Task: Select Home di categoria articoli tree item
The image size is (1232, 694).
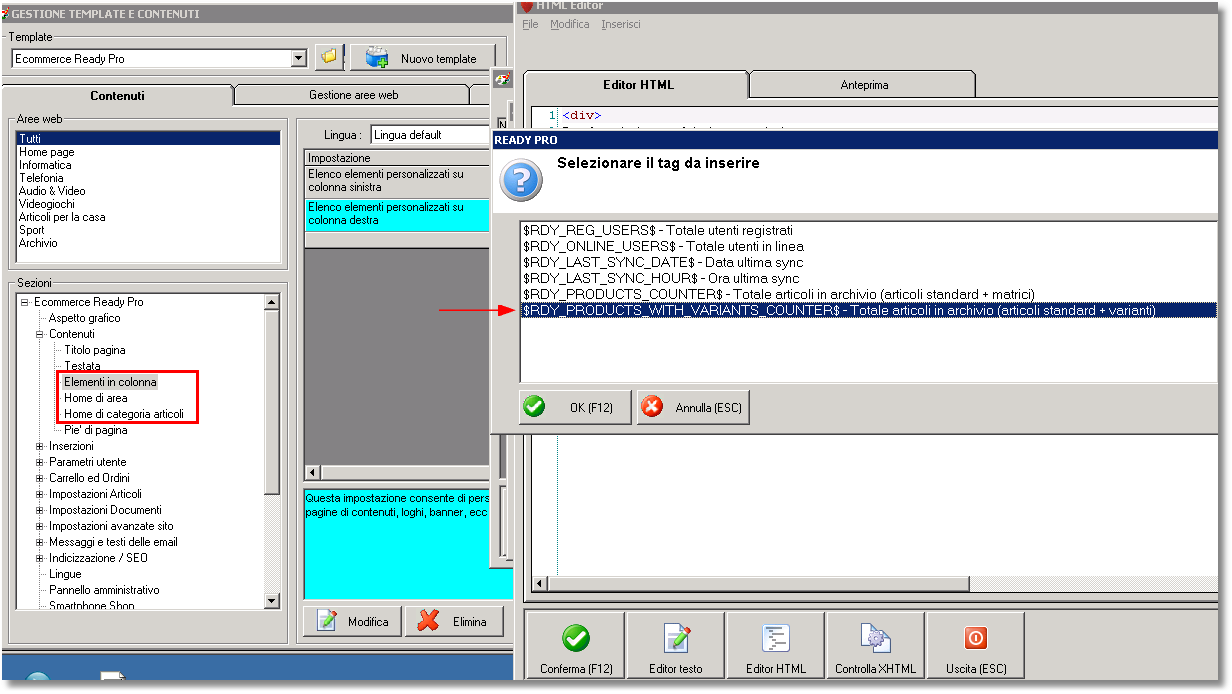Action: coord(124,414)
